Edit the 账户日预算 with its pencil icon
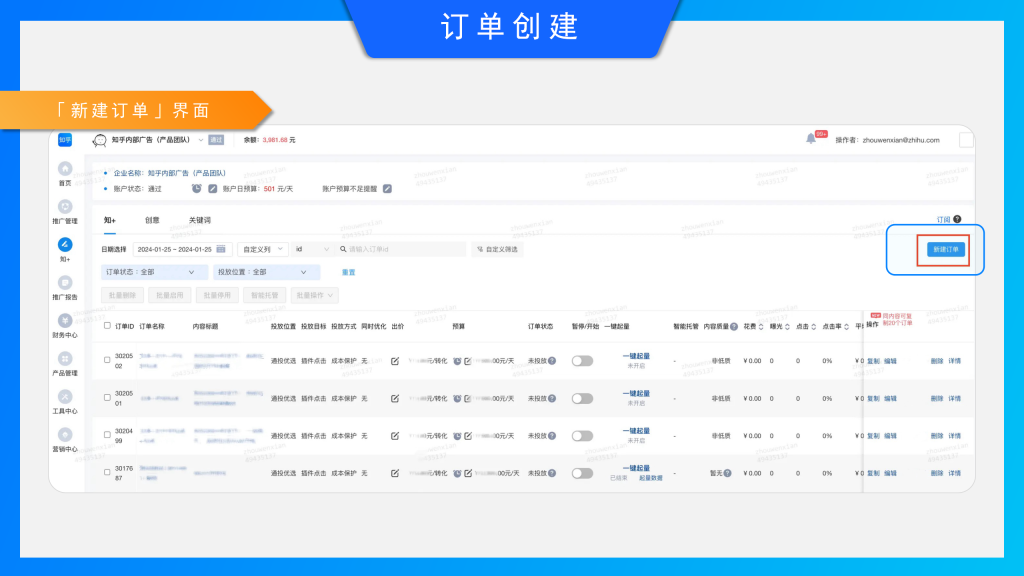 (x=212, y=189)
